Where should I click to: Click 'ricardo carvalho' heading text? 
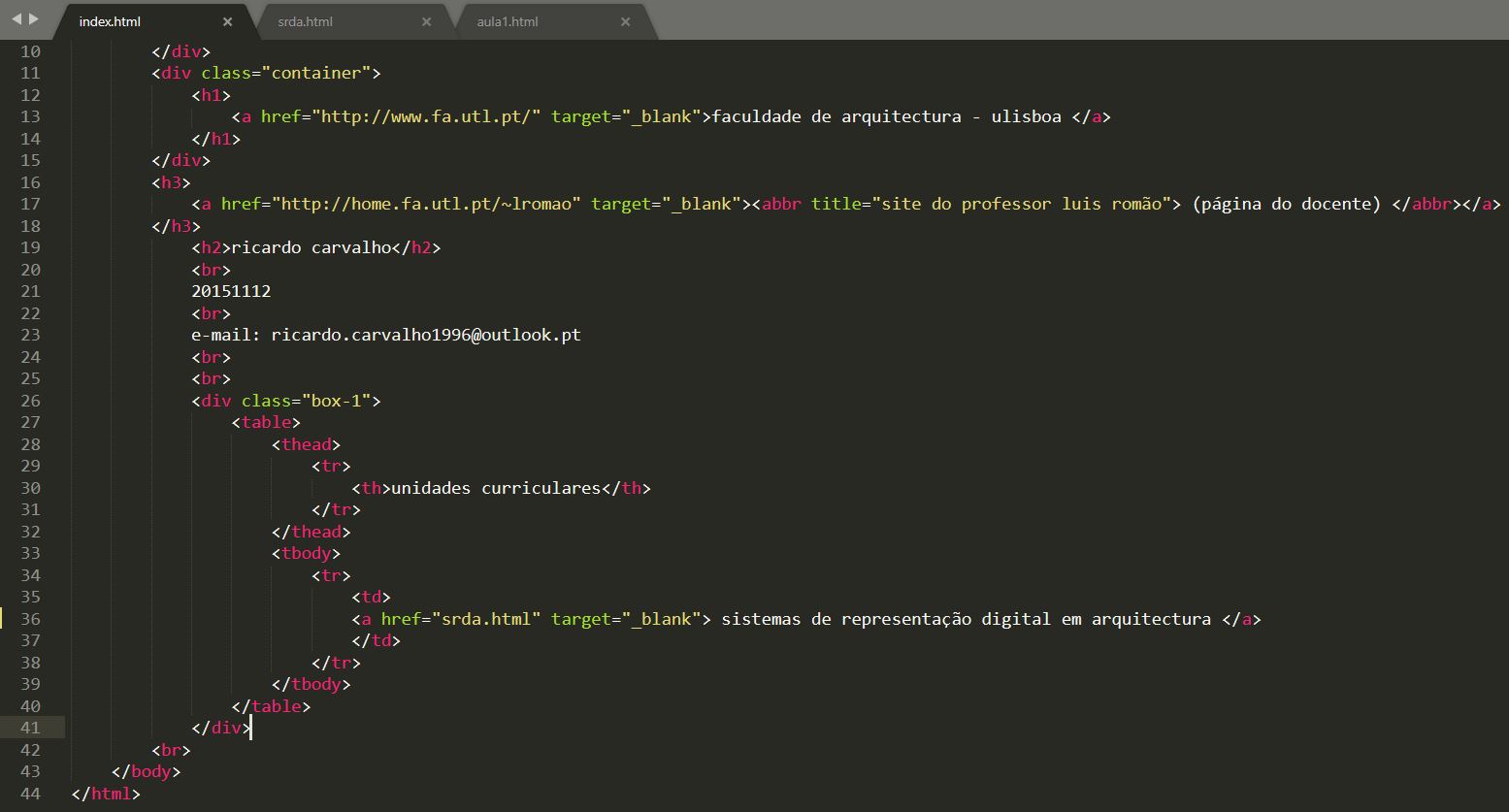(311, 247)
